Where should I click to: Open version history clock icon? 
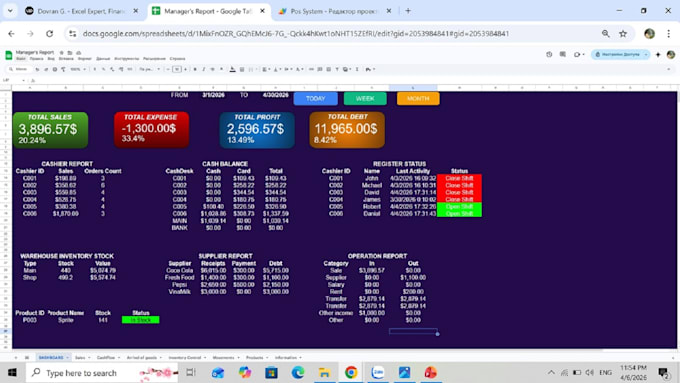pyautogui.click(x=549, y=54)
